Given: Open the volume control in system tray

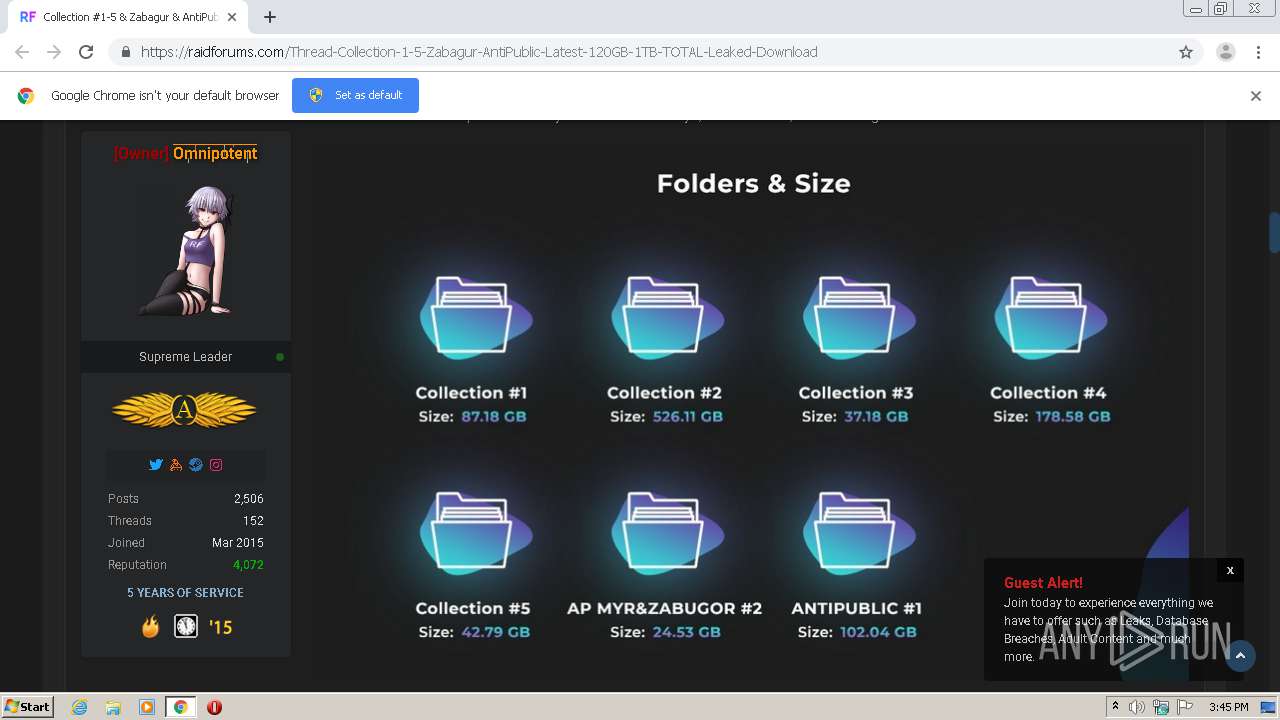Looking at the screenshot, I should [1137, 707].
